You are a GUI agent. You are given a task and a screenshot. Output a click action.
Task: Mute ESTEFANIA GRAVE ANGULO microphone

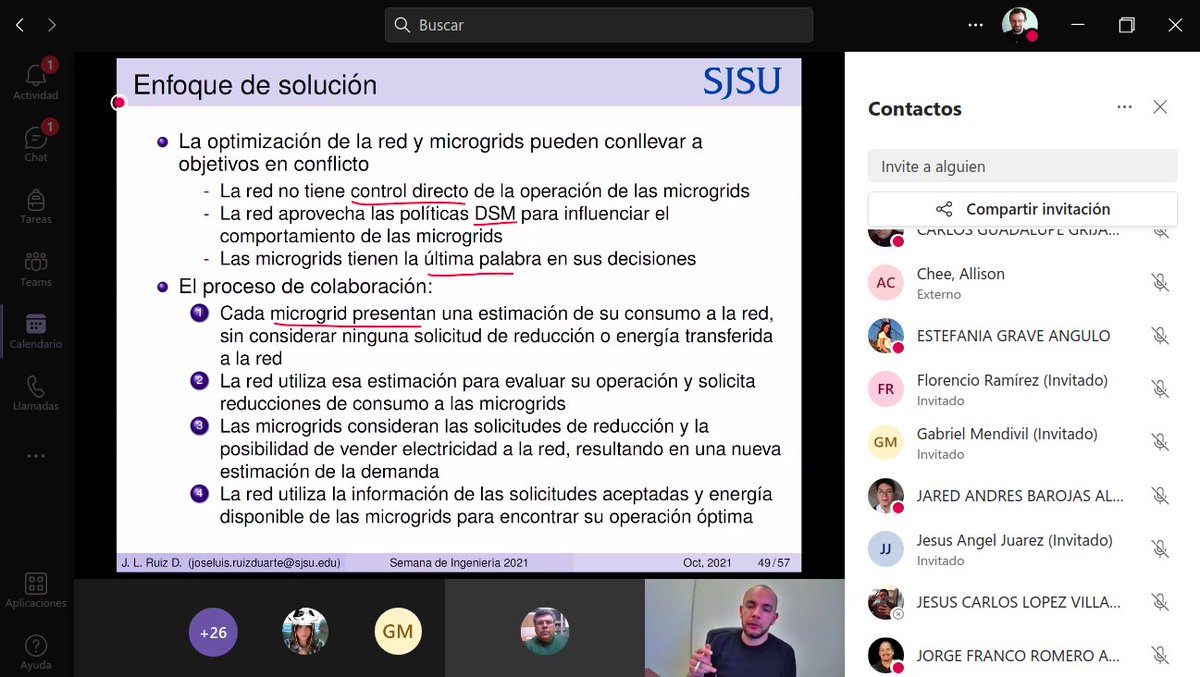[1160, 336]
